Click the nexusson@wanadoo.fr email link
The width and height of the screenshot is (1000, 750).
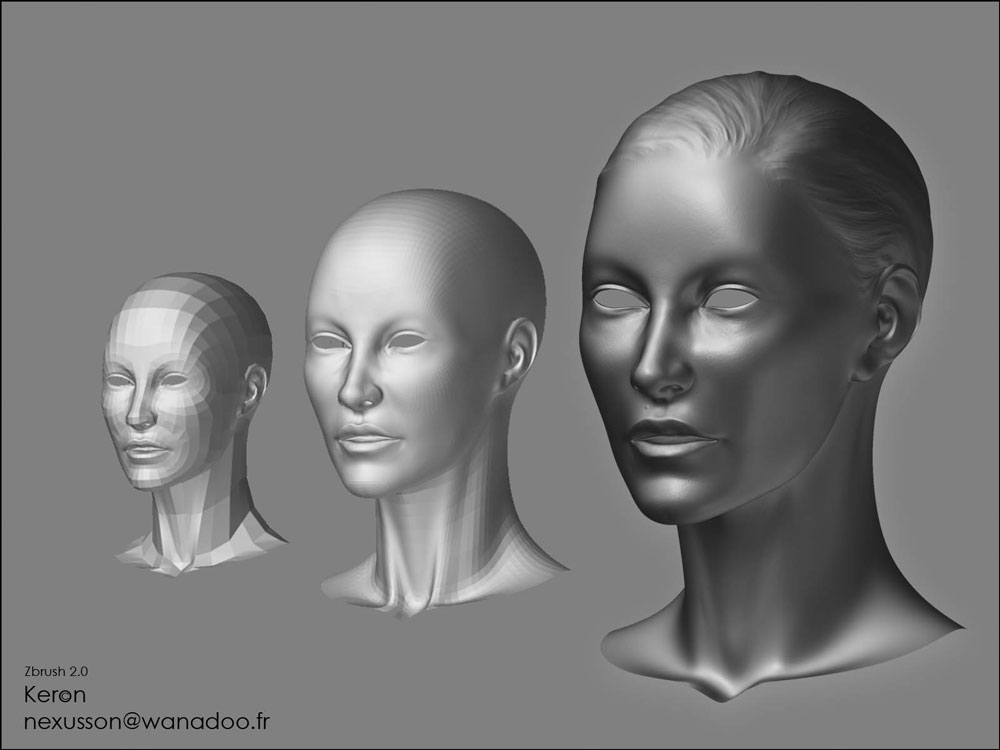pyautogui.click(x=145, y=722)
